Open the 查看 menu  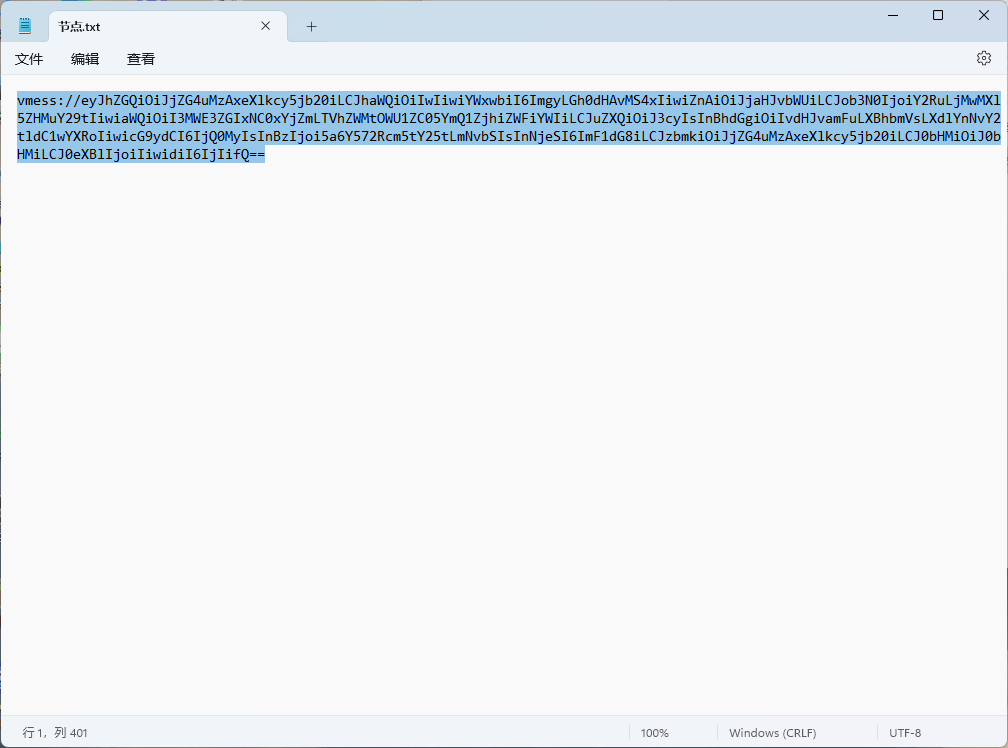tap(141, 59)
